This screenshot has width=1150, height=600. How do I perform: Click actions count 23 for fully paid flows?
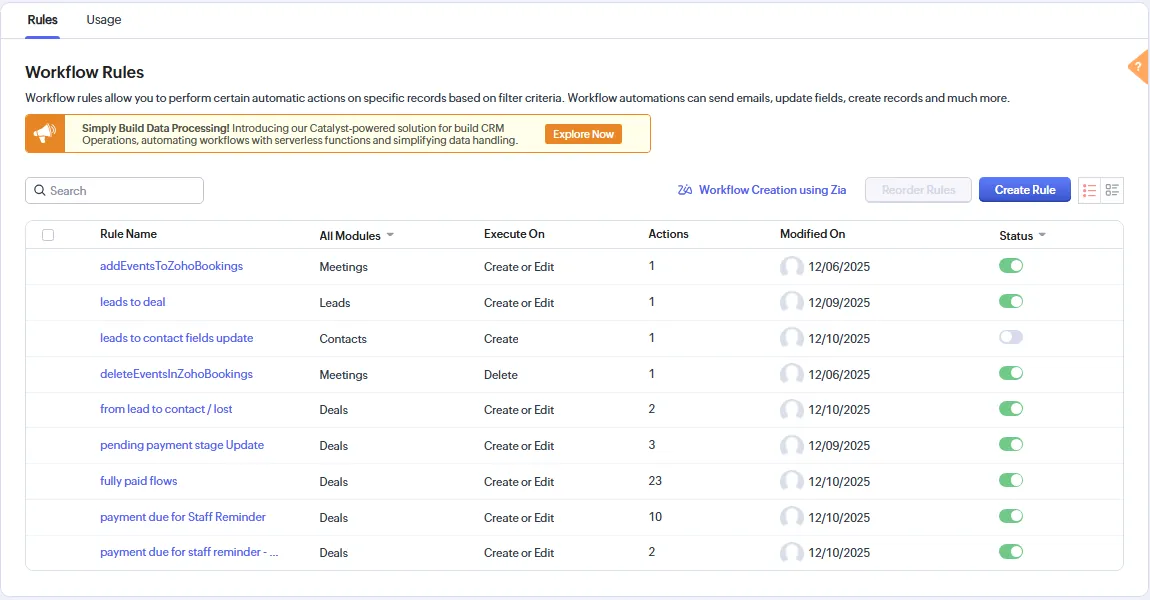pos(655,481)
